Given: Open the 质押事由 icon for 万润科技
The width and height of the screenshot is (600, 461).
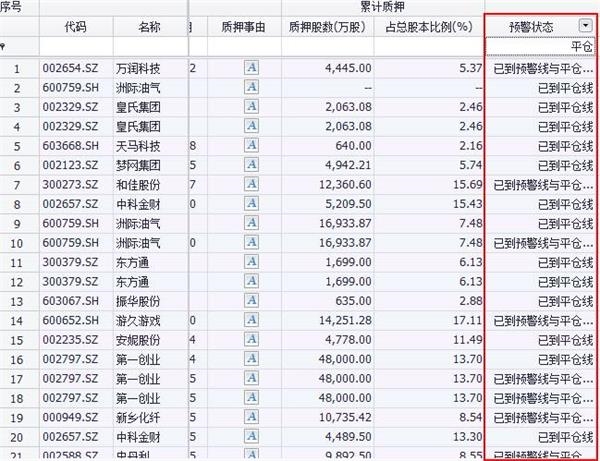Looking at the screenshot, I should click(253, 69).
